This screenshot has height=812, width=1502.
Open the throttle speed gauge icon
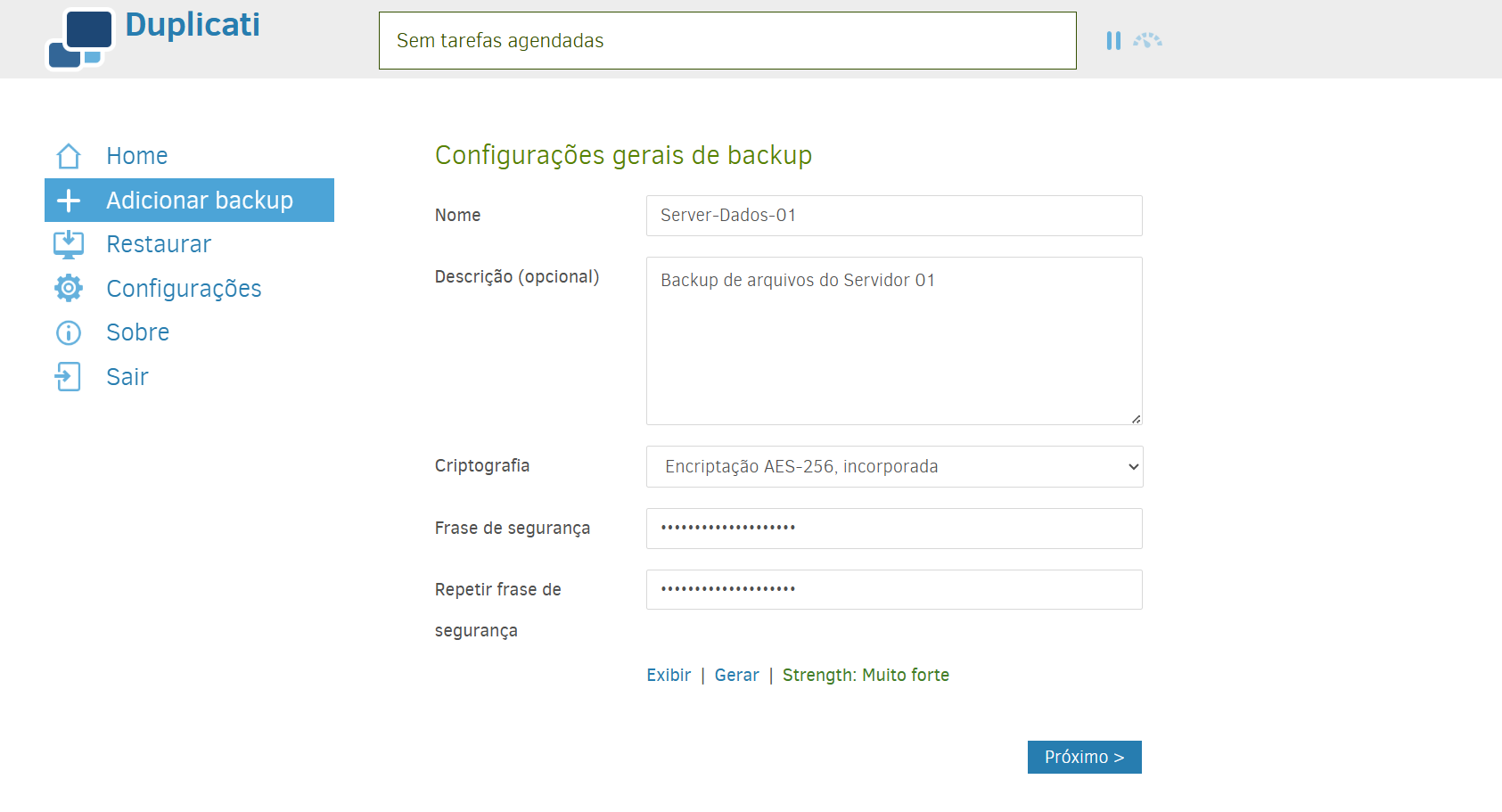pyautogui.click(x=1148, y=40)
